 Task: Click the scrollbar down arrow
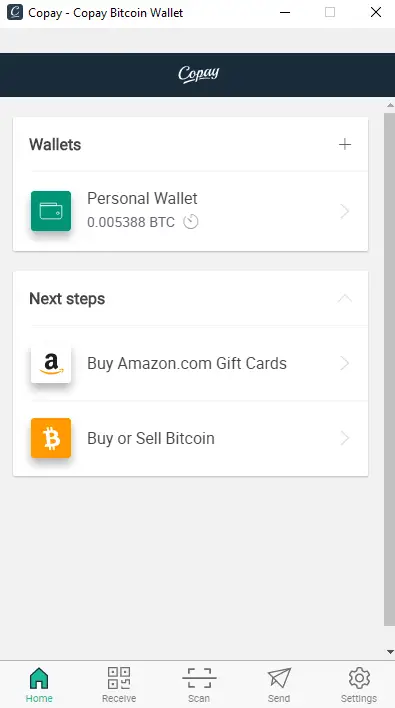(390, 652)
